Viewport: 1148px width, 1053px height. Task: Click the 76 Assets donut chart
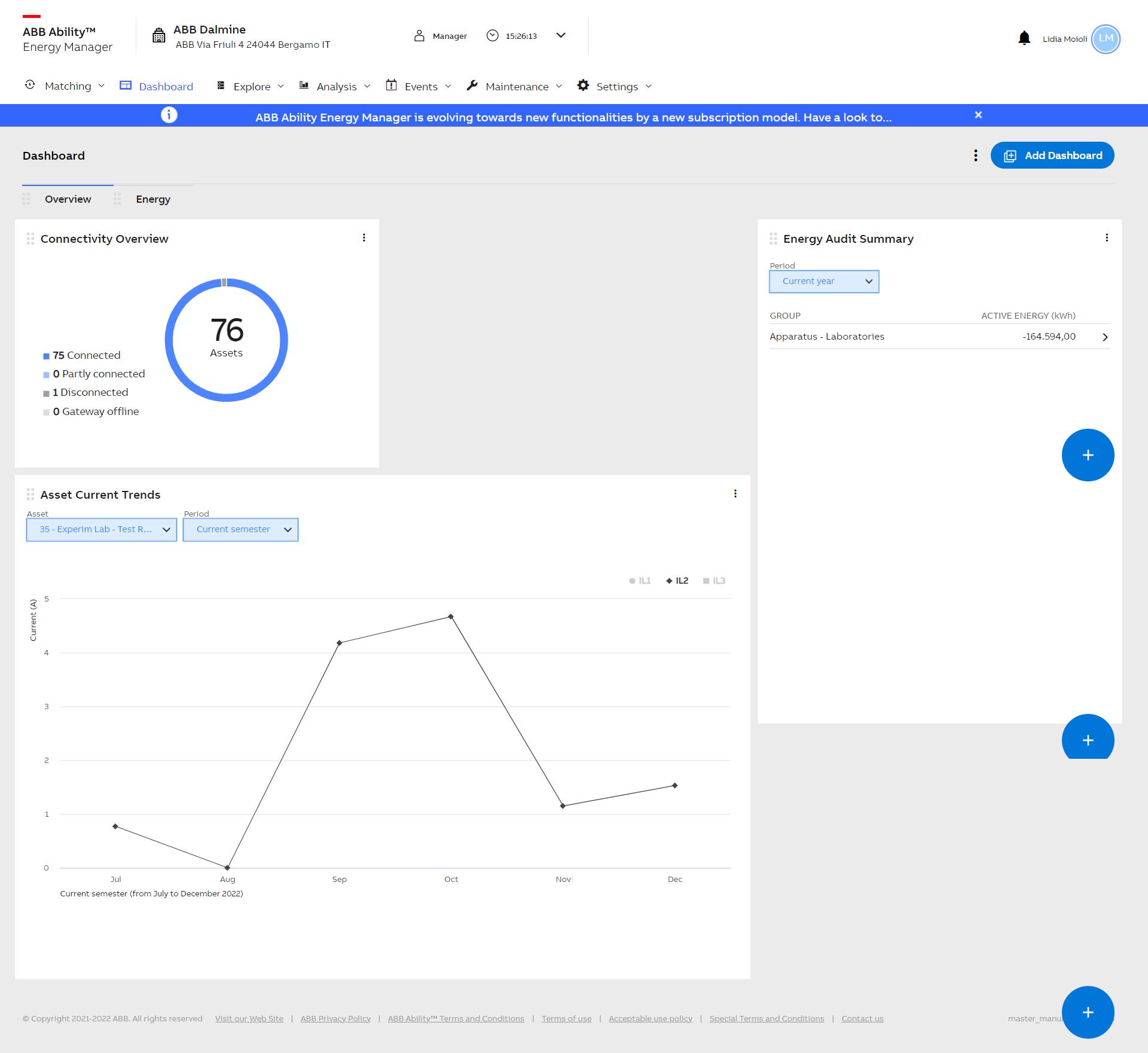coord(227,340)
